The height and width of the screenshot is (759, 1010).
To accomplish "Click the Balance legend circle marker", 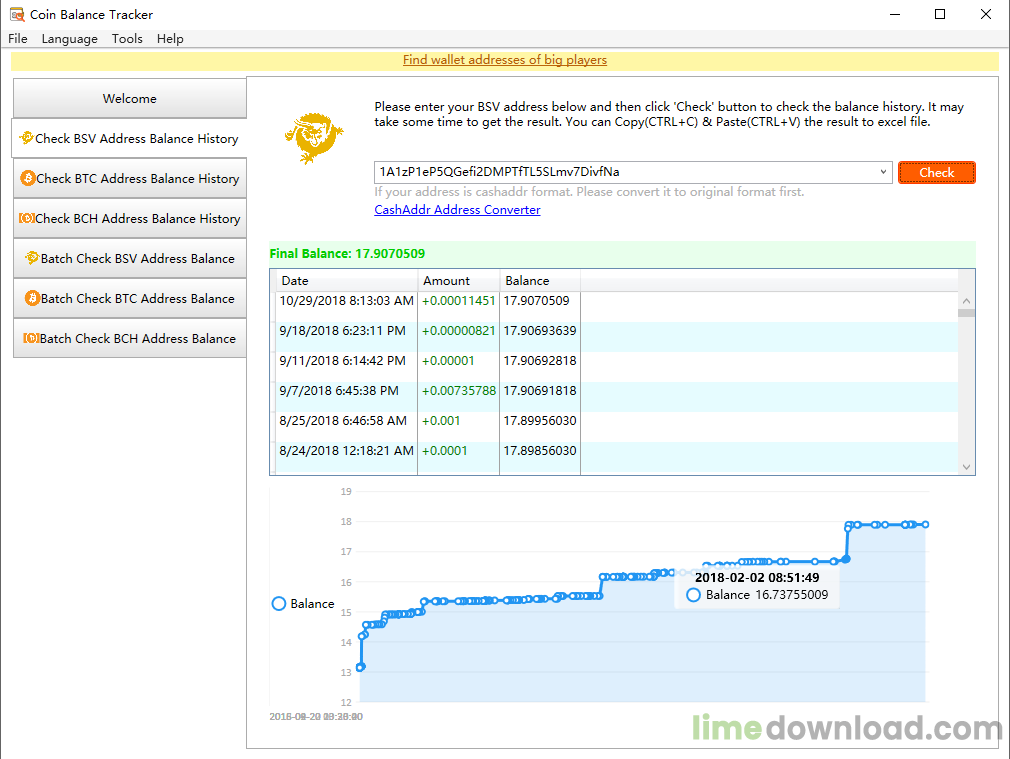I will (279, 604).
